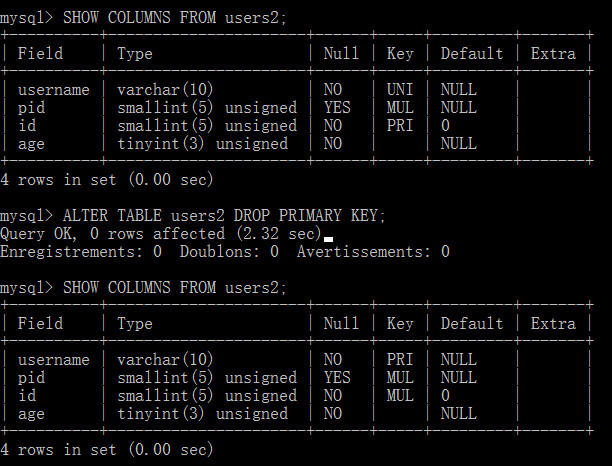The width and height of the screenshot is (612, 466).
Task: Click the Avertissements: 0 text
Action: pos(373,252)
